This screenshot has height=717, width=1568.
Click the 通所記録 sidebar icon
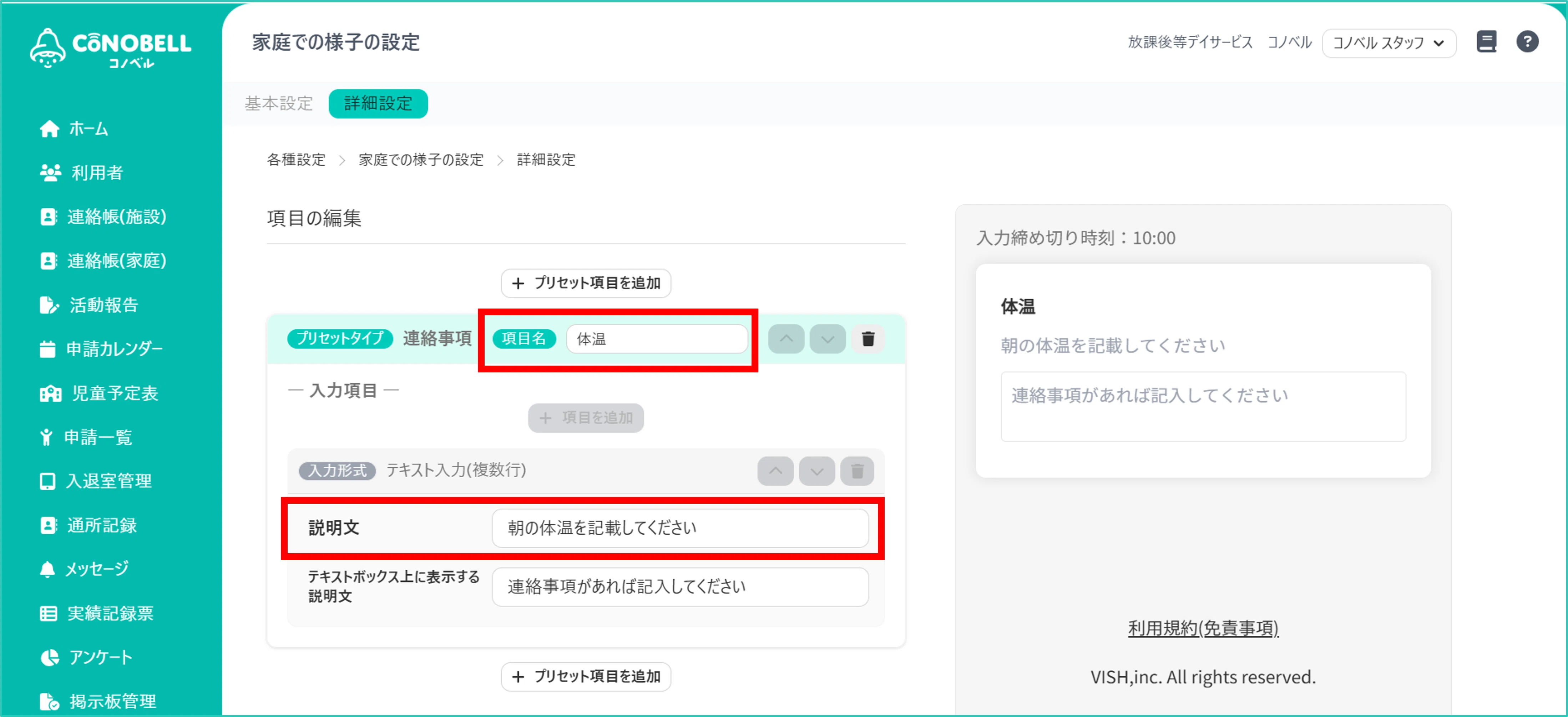48,525
